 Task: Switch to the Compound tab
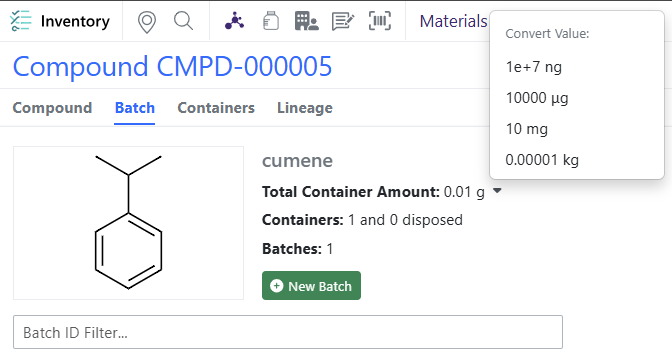click(x=52, y=108)
